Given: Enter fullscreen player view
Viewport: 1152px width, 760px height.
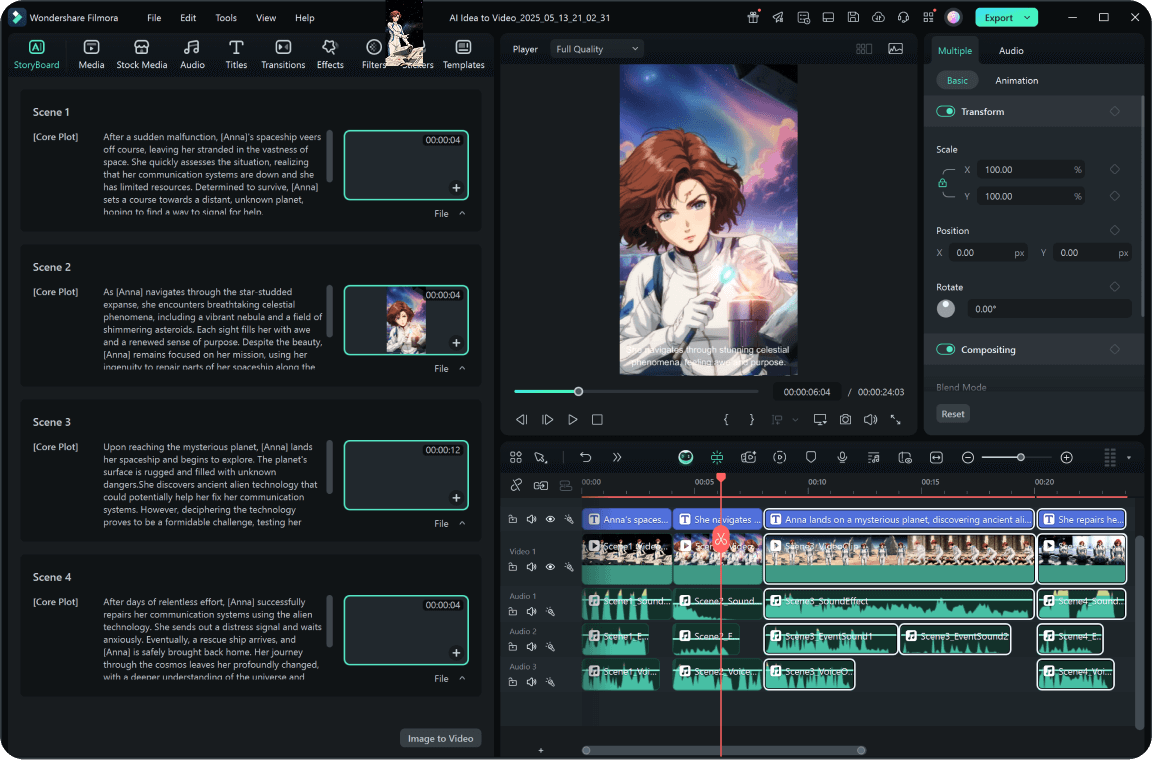Looking at the screenshot, I should (x=896, y=420).
